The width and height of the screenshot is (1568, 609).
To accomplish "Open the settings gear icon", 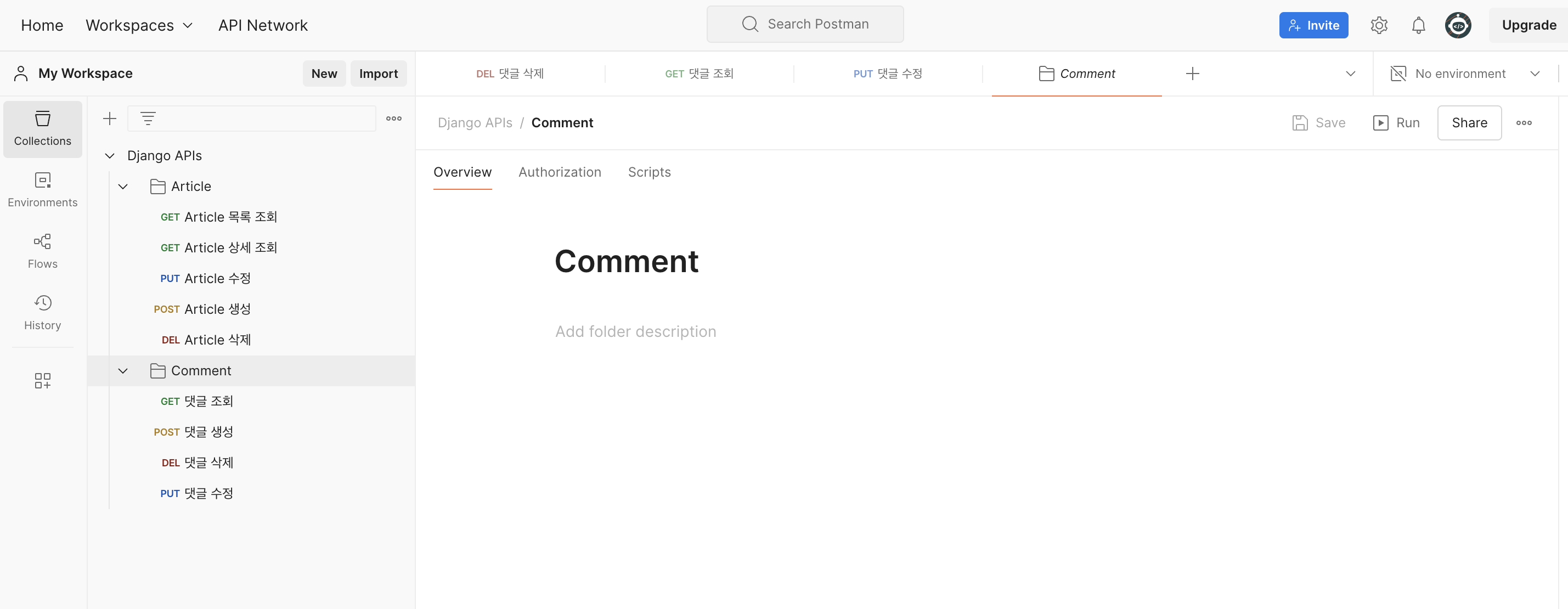I will tap(1379, 25).
